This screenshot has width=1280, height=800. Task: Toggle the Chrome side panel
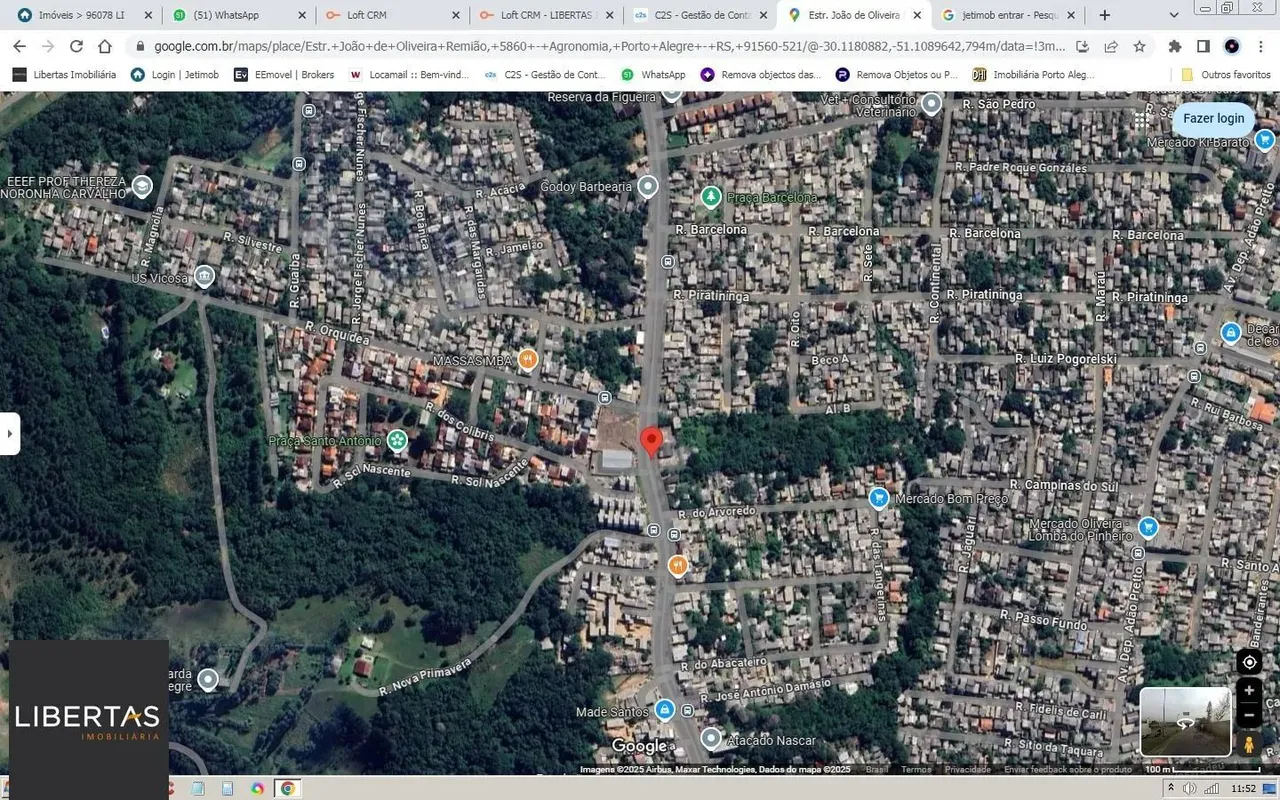[1203, 46]
